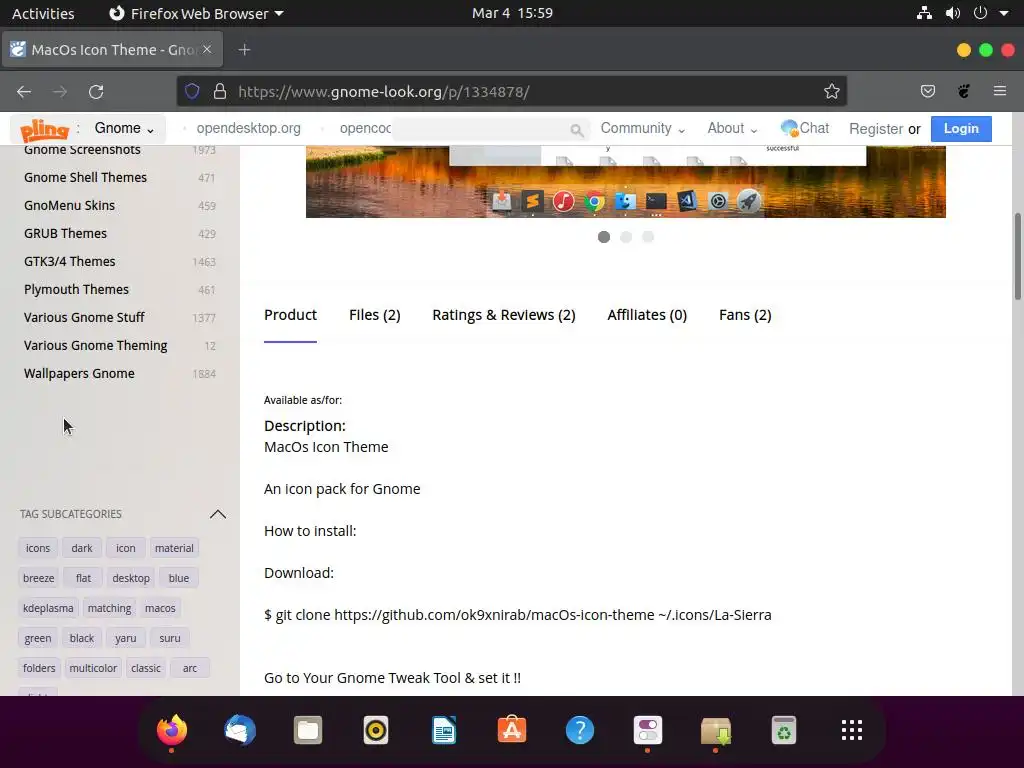
Task: Select the third carousel dot
Action: coord(648,237)
